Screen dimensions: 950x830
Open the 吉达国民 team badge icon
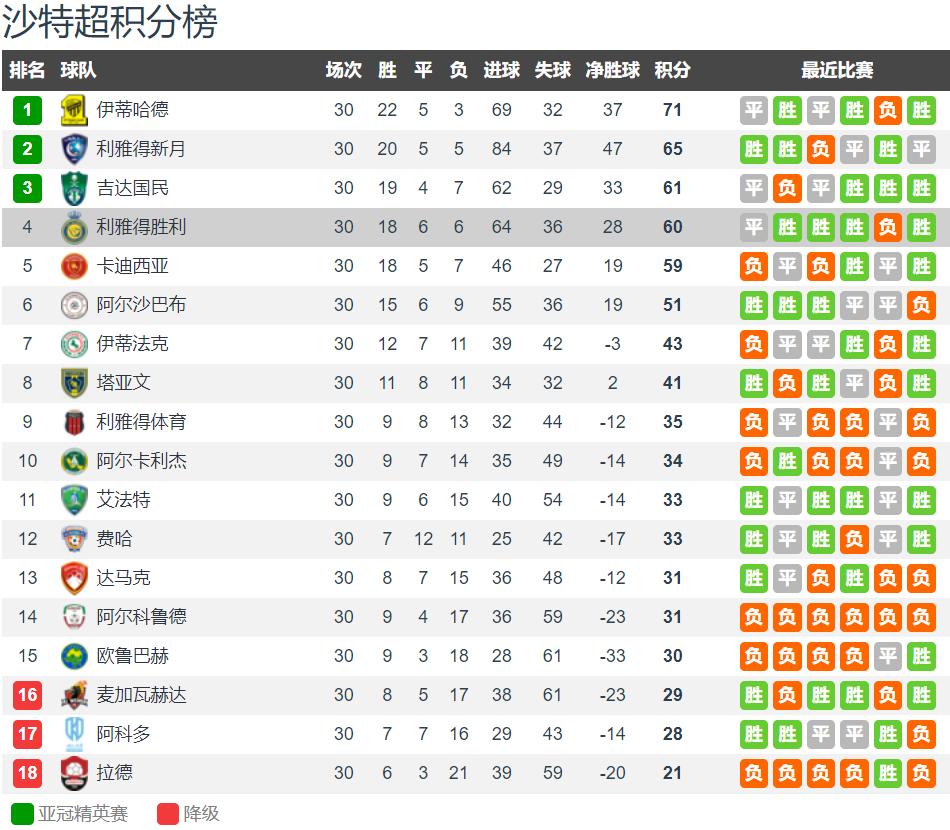(x=74, y=188)
